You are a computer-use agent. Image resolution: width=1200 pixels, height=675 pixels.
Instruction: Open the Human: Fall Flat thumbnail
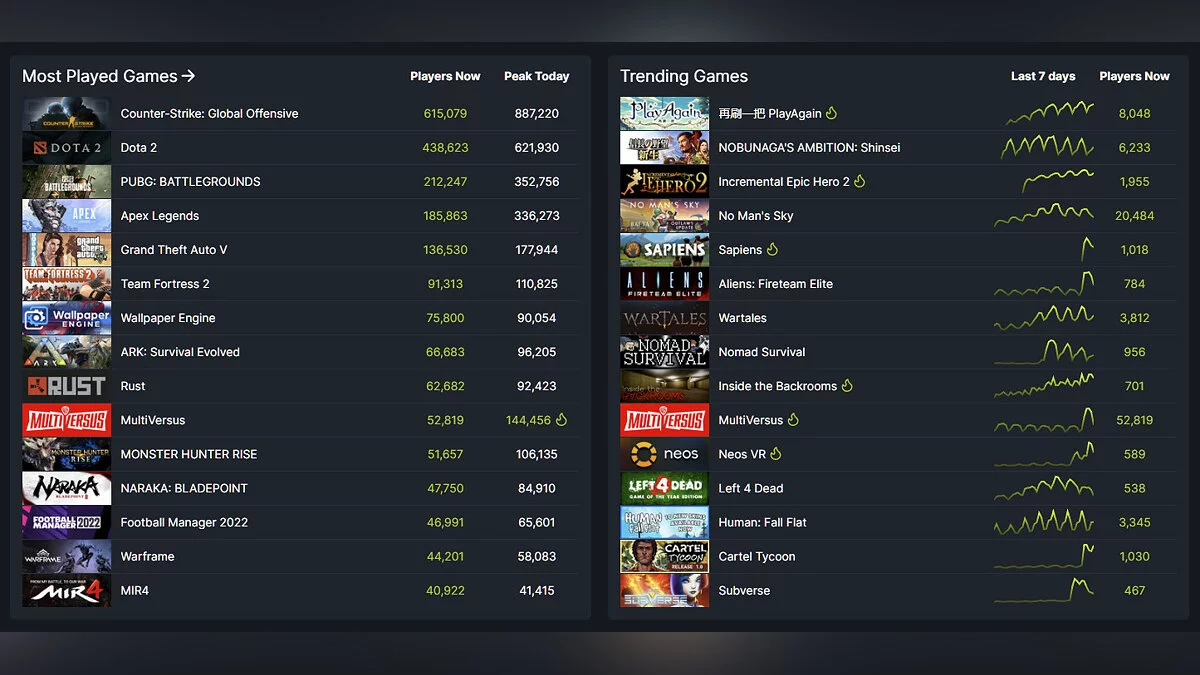[x=664, y=522]
